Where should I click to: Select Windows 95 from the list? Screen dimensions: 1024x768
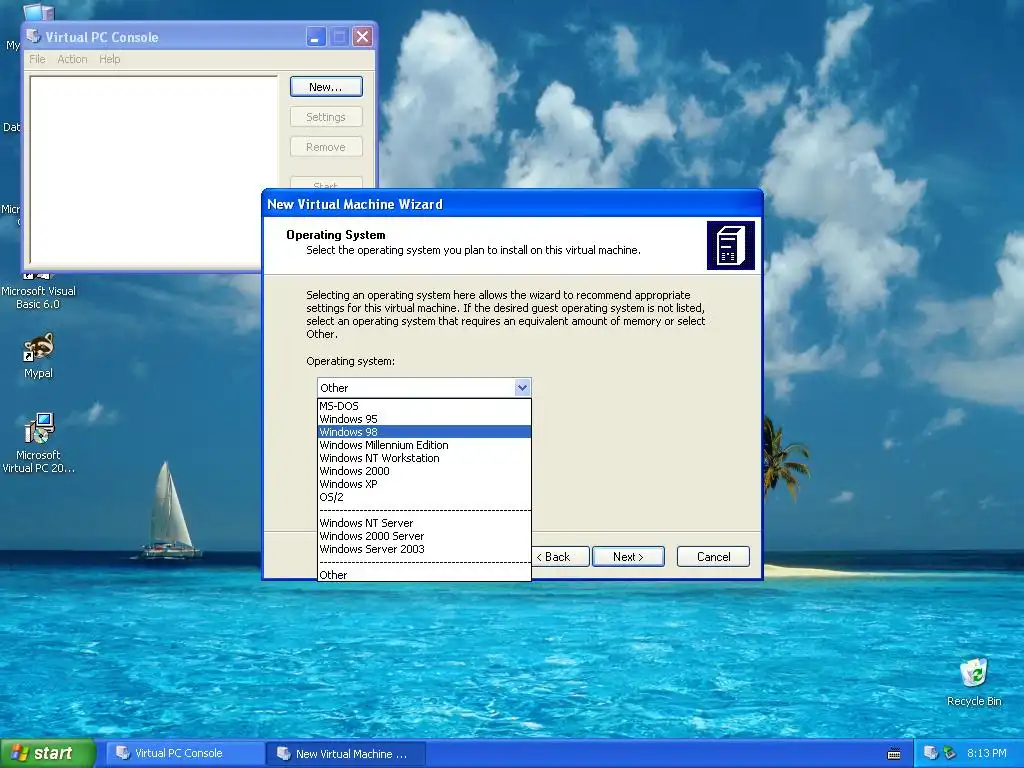click(x=424, y=419)
